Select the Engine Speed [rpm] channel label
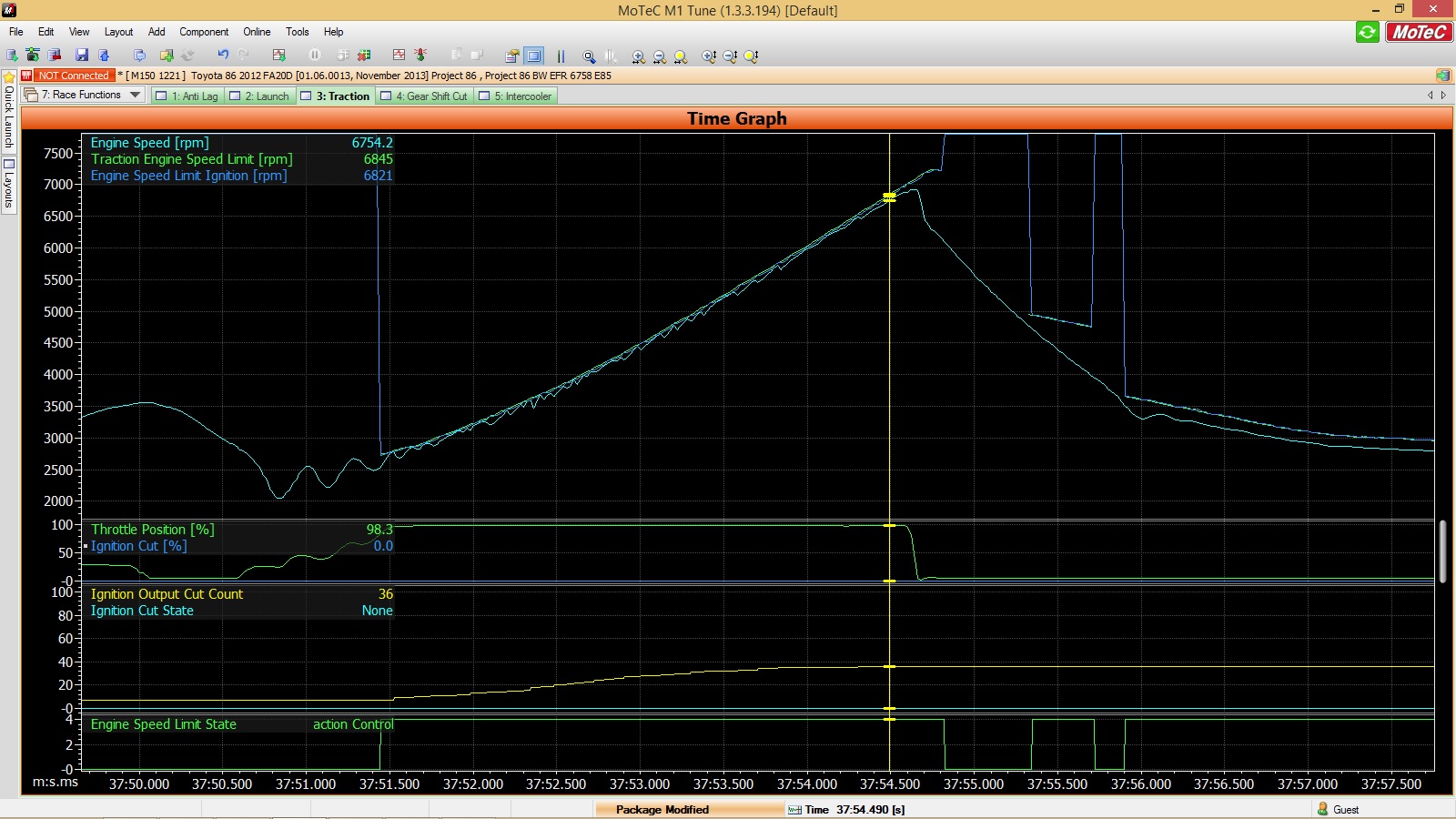 point(150,143)
